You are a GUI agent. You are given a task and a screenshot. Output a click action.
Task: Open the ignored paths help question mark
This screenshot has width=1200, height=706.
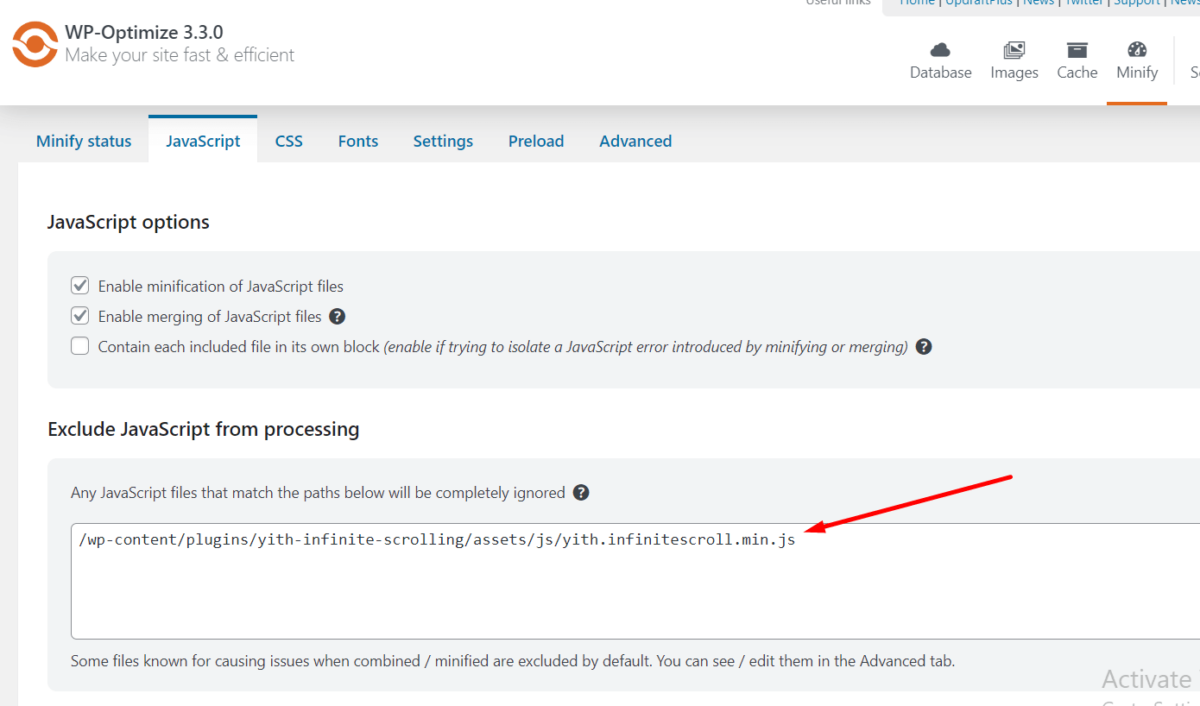(580, 492)
